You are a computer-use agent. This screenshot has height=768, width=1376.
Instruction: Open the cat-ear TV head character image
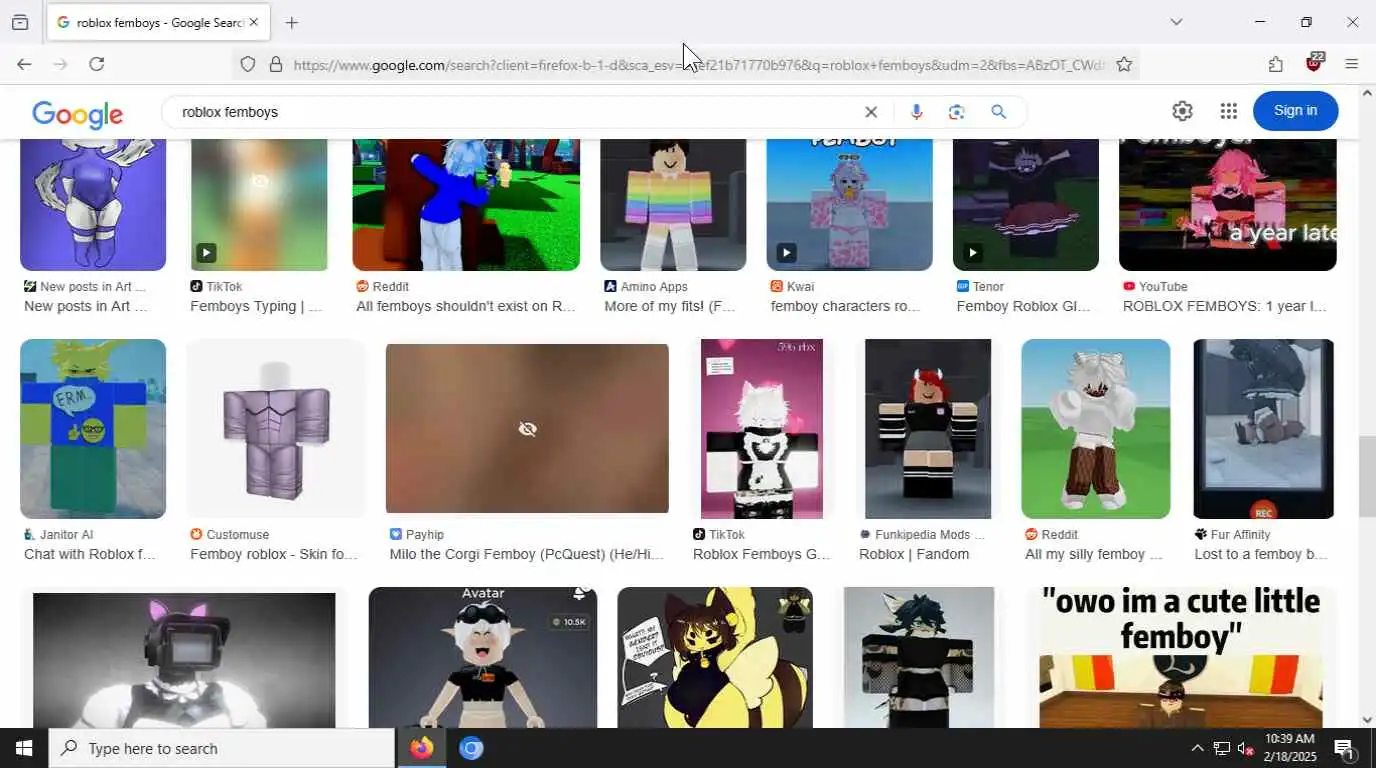(x=184, y=660)
